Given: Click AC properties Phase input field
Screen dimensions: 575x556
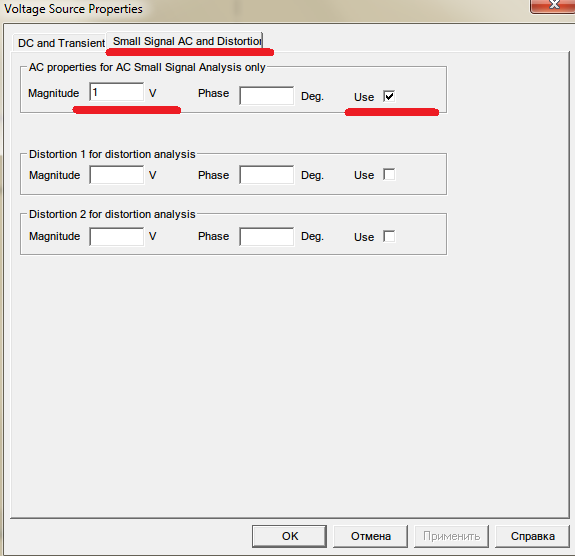Looking at the screenshot, I should point(267,96).
